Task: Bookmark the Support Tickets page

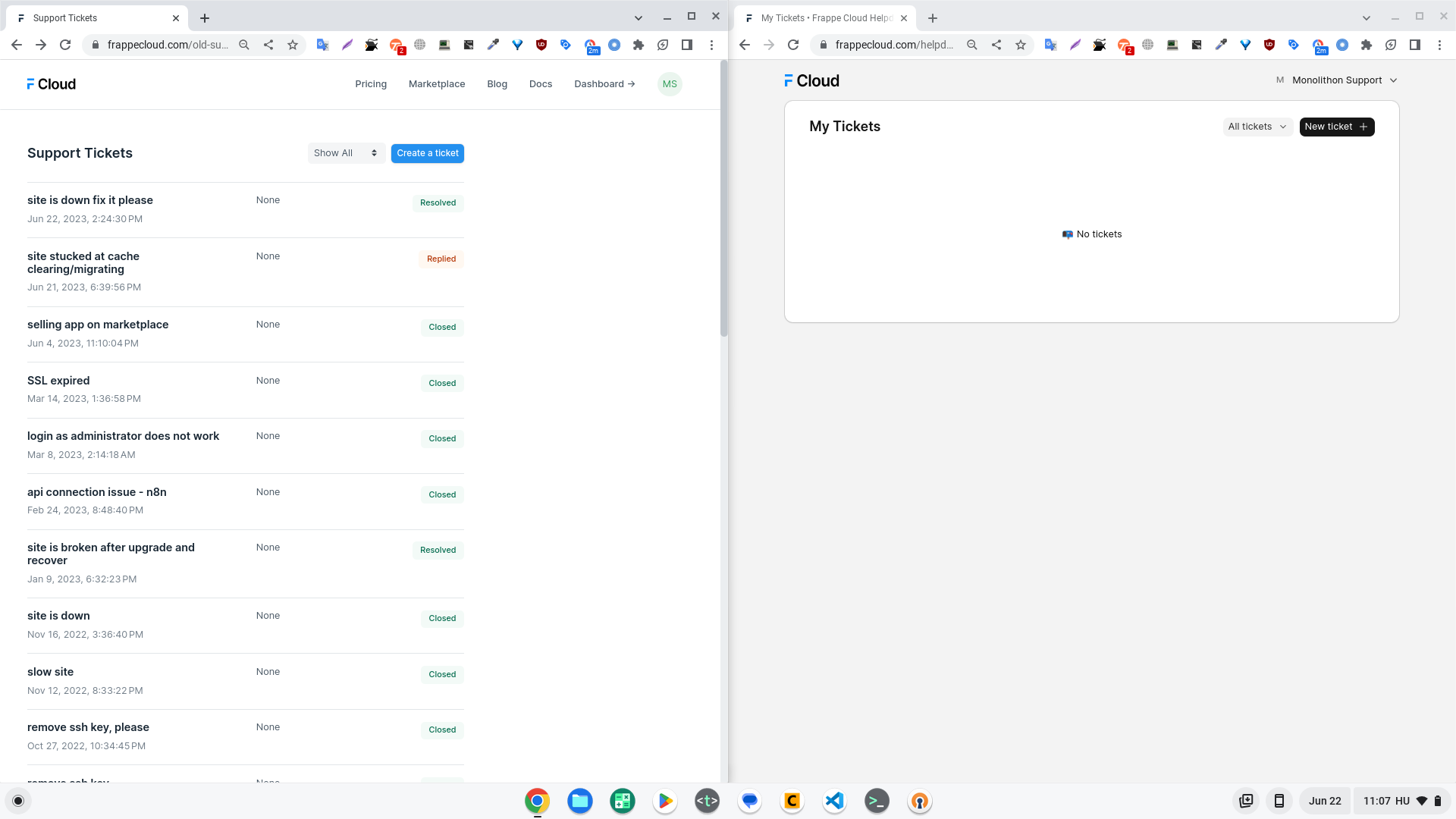Action: tap(293, 45)
